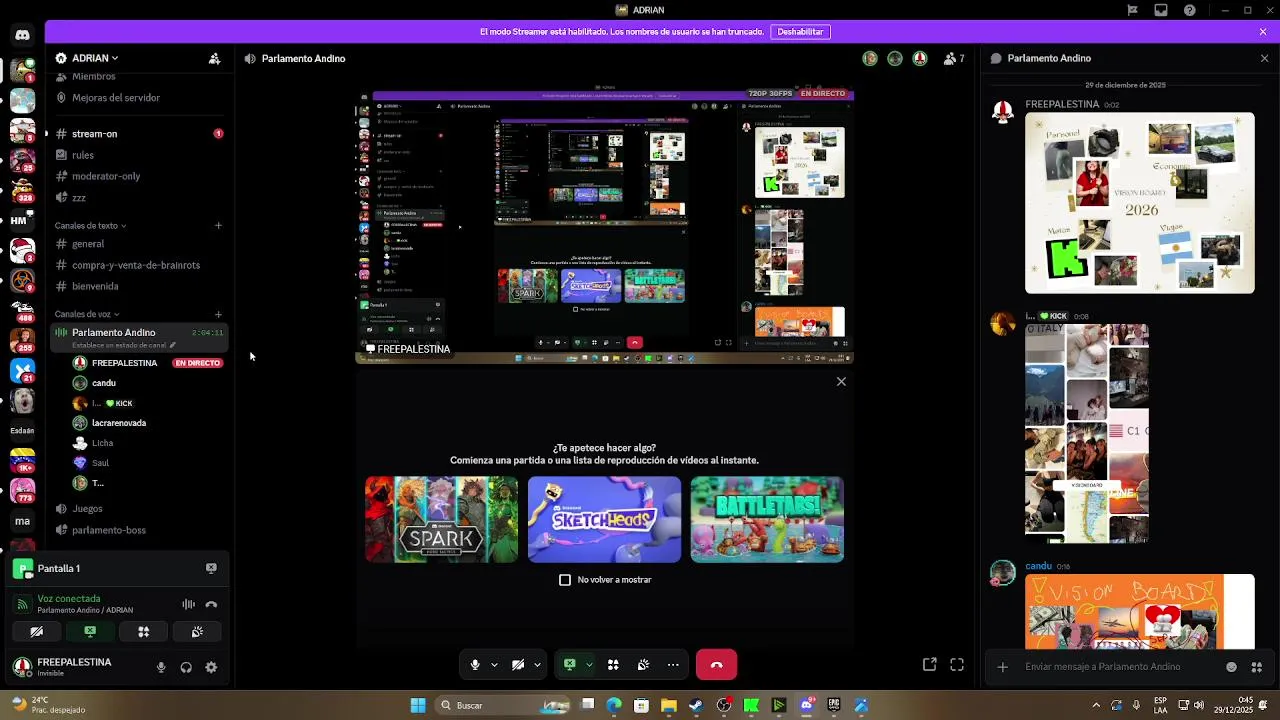
Task: Open the Vision Board 2026 image by FREEPALESTINA
Action: pos(1140,203)
